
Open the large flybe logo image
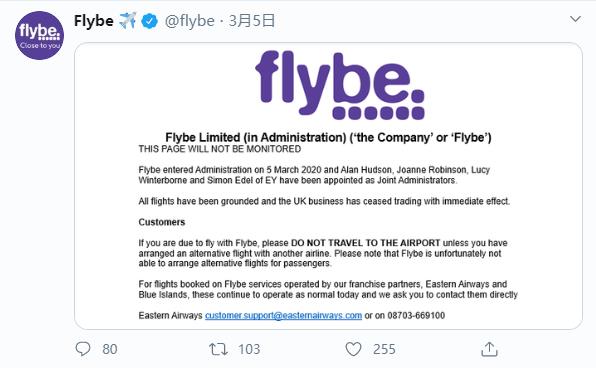[340, 85]
